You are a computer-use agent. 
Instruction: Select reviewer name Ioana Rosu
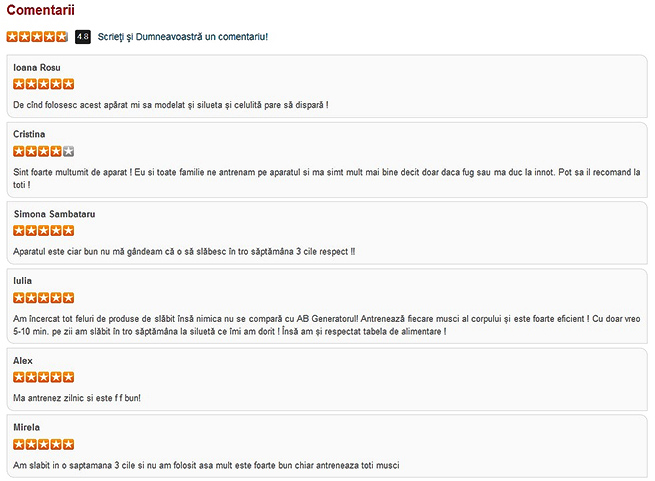[x=37, y=67]
